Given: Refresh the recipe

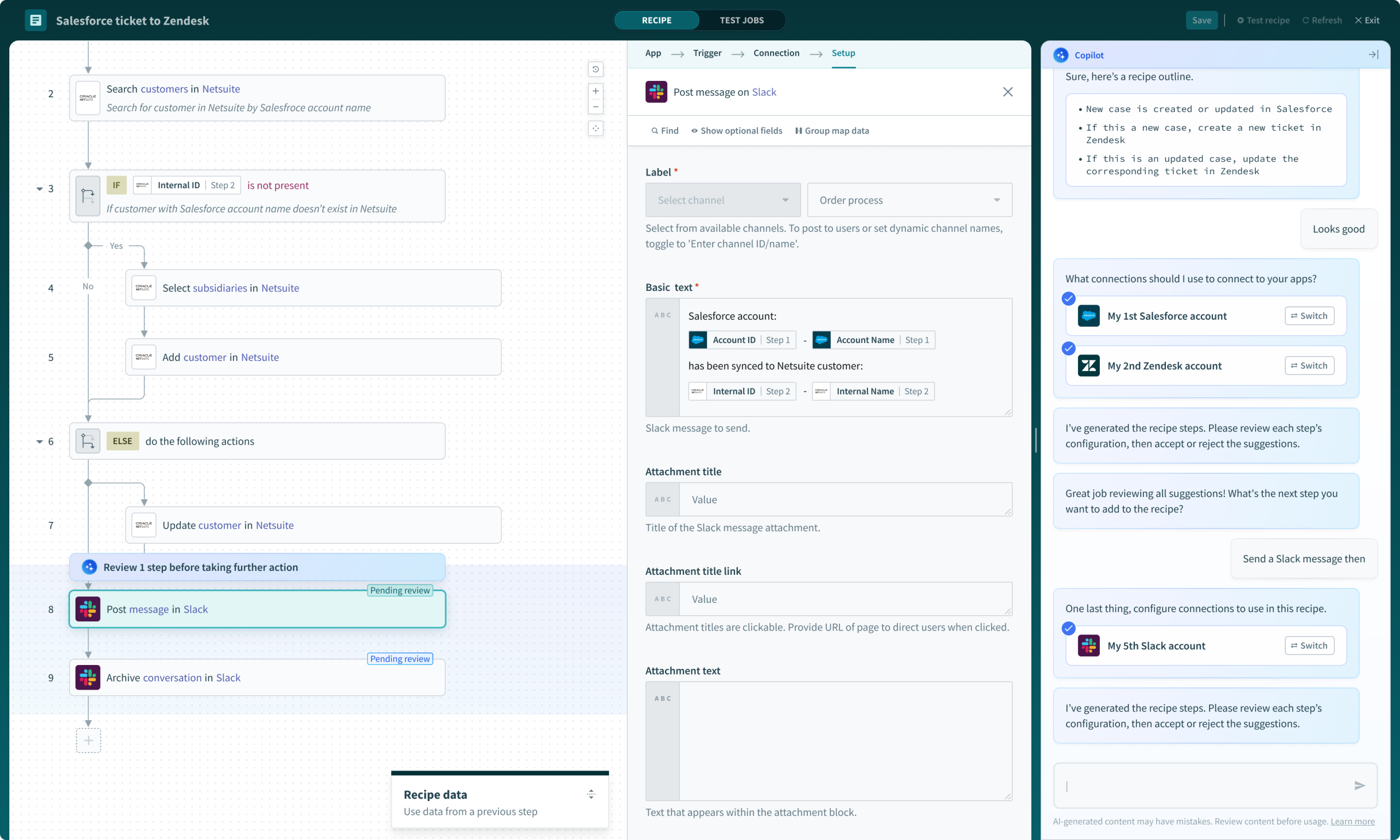Looking at the screenshot, I should coord(1322,20).
